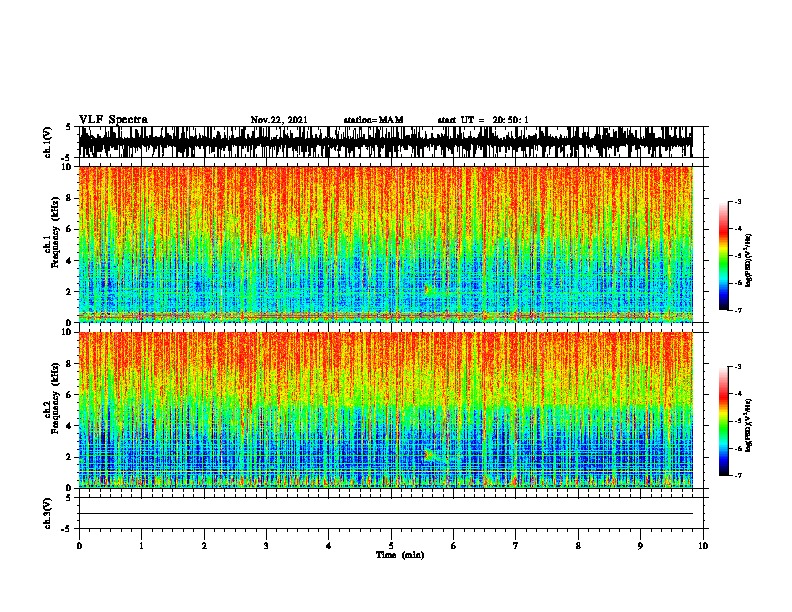The image size is (792, 612).
Task: Click time axis tick label "9"
Action: [x=640, y=546]
